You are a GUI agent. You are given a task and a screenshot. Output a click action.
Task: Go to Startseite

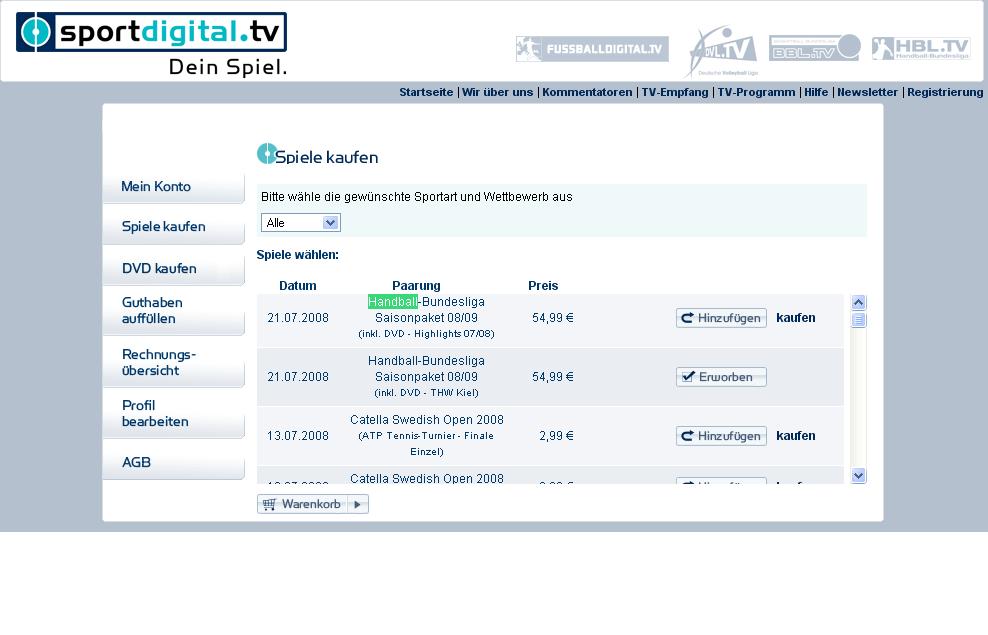426,92
